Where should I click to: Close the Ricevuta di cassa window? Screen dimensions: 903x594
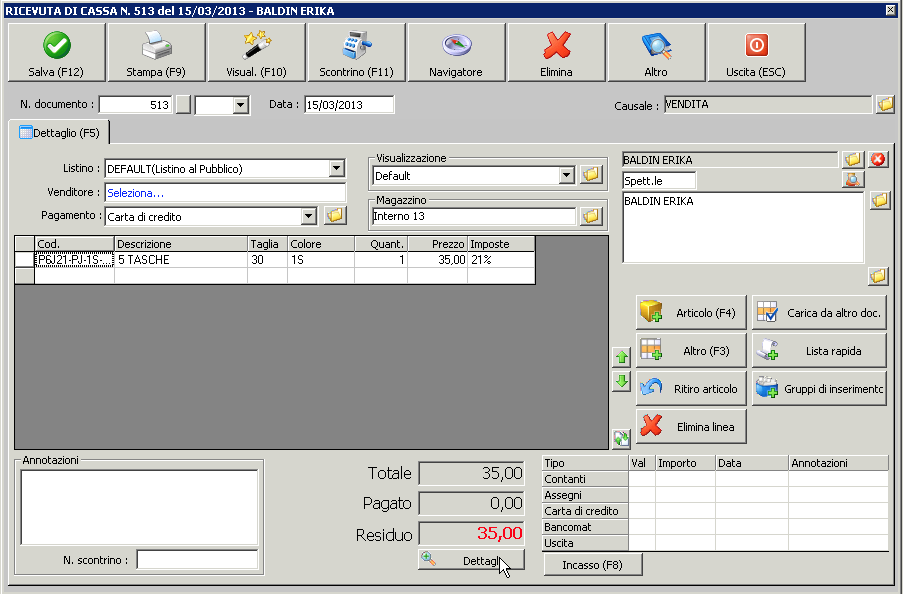click(x=890, y=10)
